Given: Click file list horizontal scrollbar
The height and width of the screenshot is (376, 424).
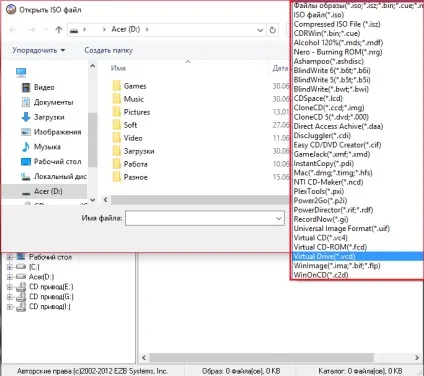Looking at the screenshot, I should 200,200.
